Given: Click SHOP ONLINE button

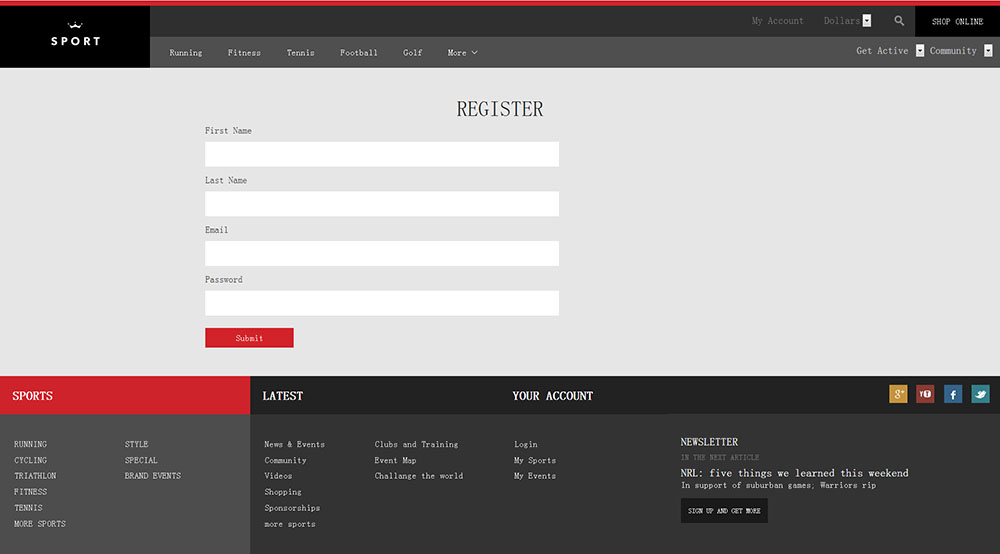Looking at the screenshot, I should 957,22.
